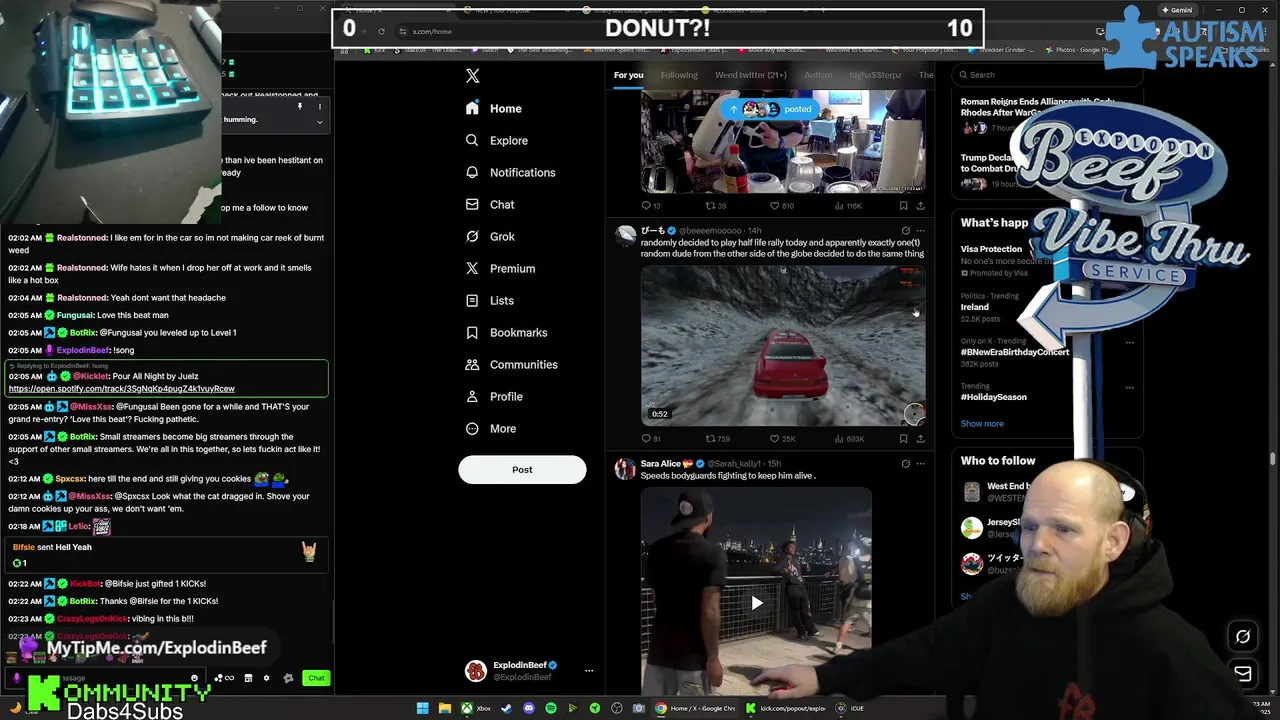Click the X search field
Viewport: 1280px width, 720px height.
(1045, 74)
